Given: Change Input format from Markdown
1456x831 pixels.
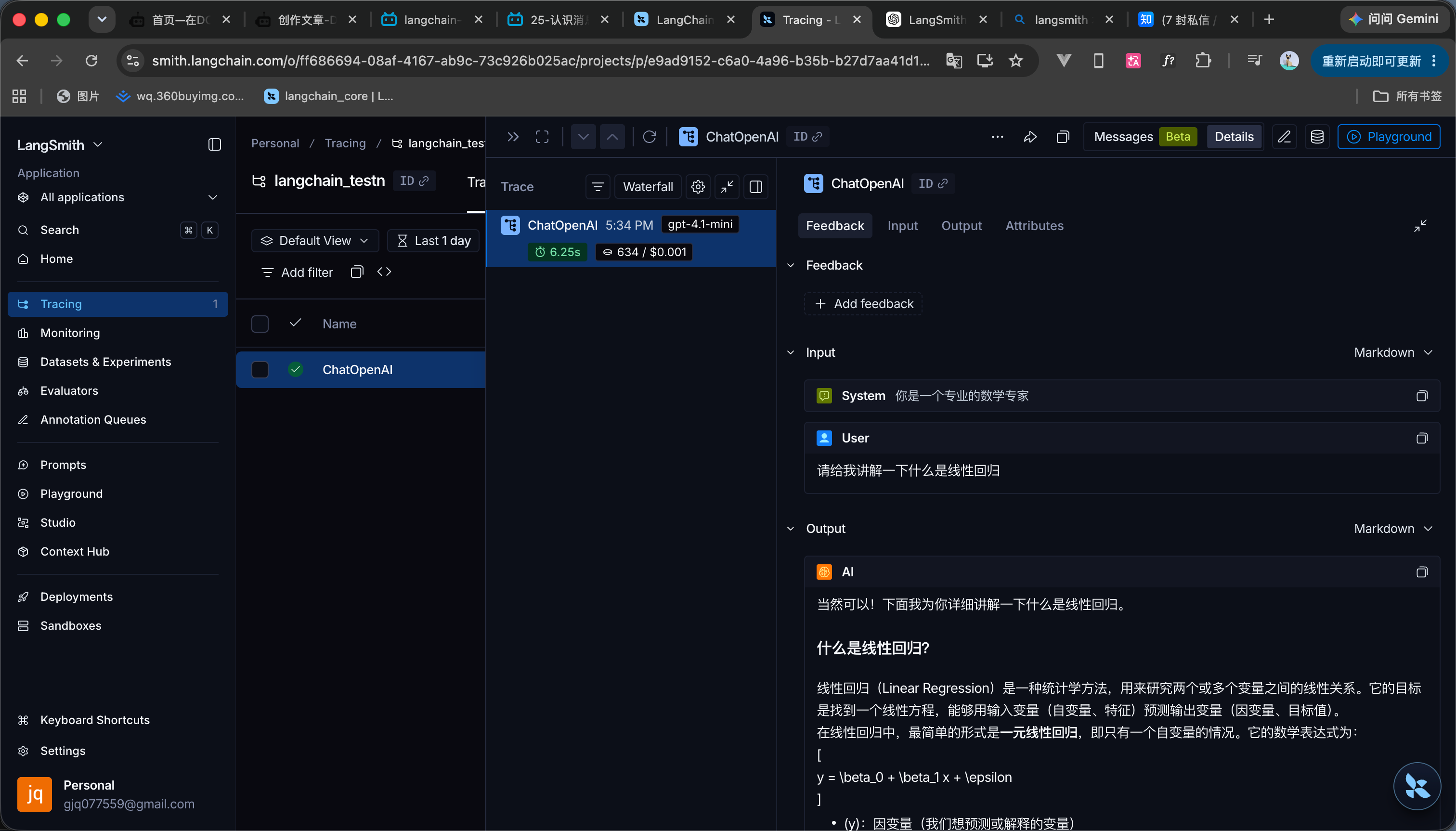Looking at the screenshot, I should click(1393, 353).
